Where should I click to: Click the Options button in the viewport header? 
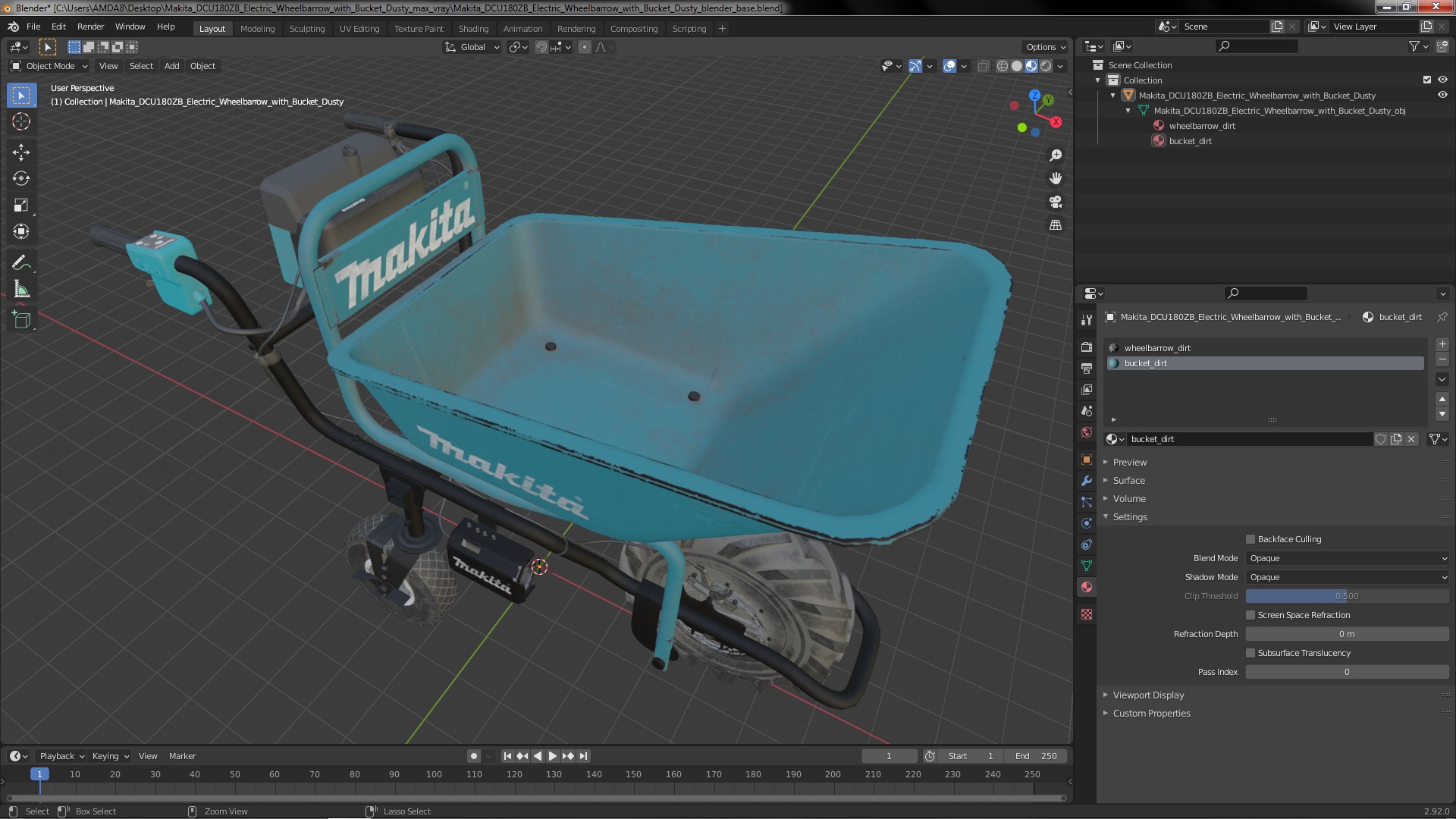[x=1045, y=47]
